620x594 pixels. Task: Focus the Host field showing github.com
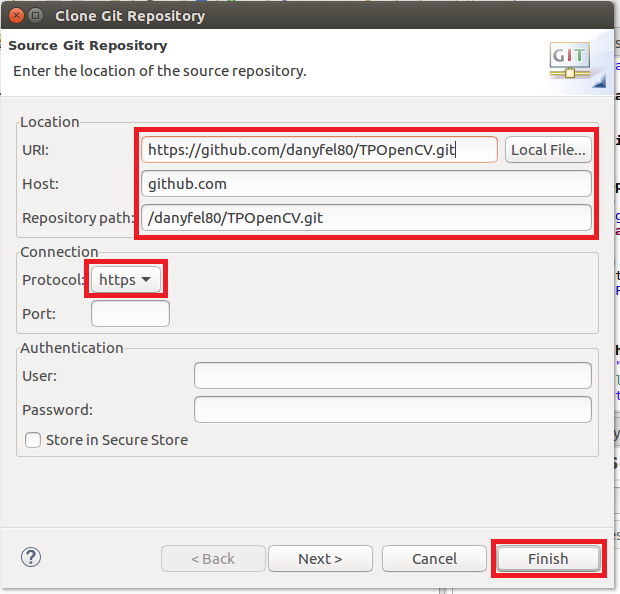pos(366,184)
